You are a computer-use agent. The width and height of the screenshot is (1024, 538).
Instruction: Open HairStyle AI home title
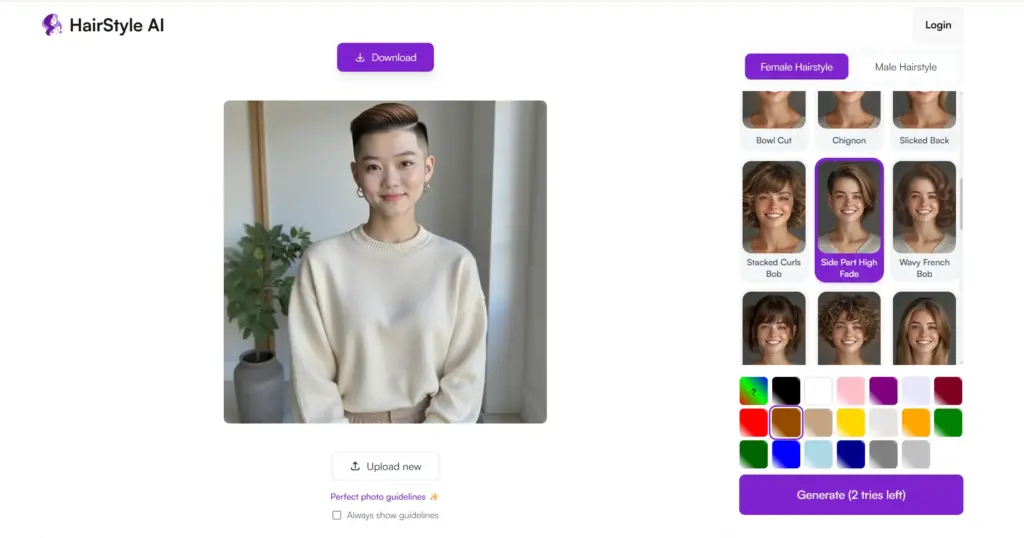[116, 25]
